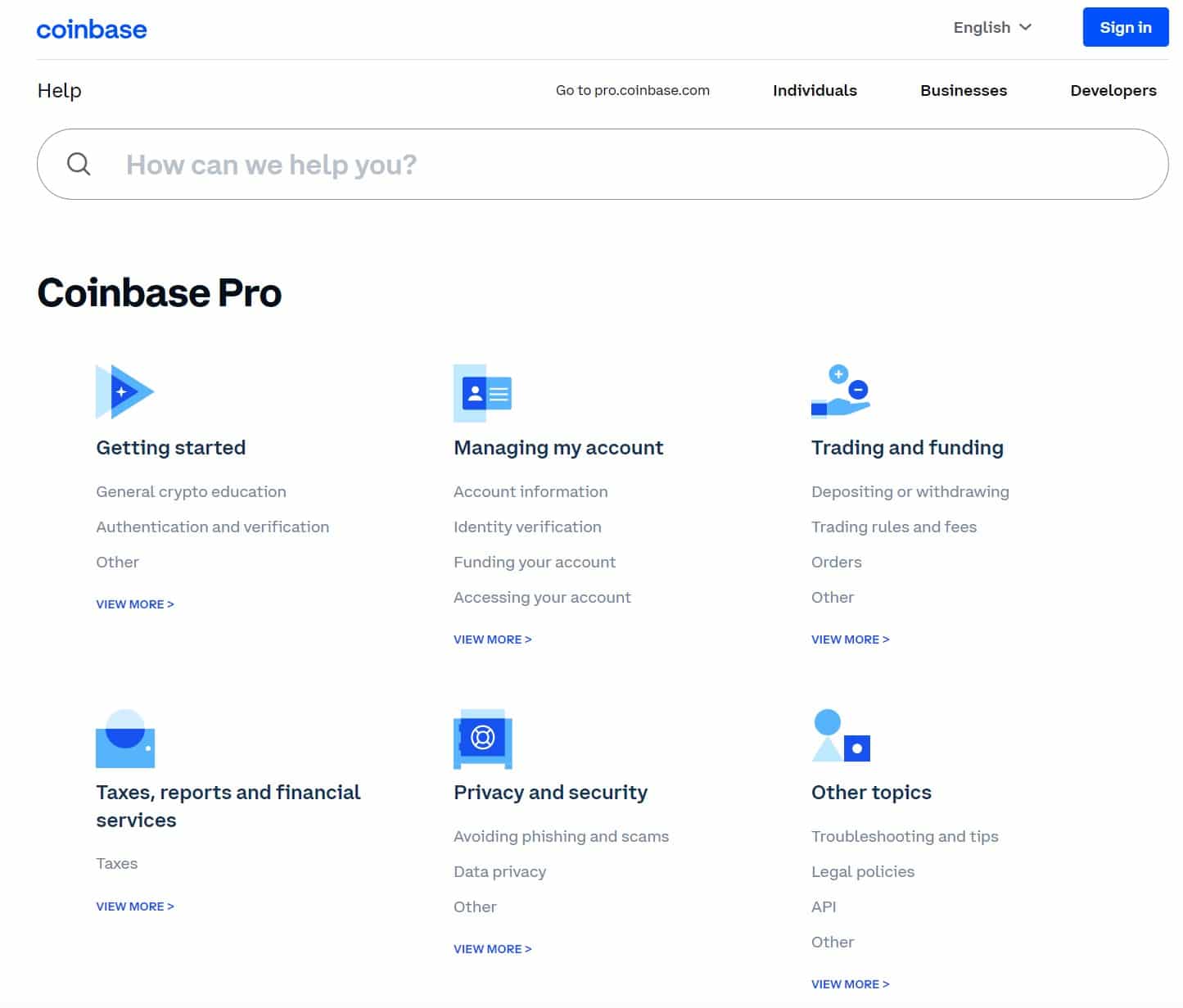
Task: Click the Managing my account ID card icon
Action: (483, 393)
